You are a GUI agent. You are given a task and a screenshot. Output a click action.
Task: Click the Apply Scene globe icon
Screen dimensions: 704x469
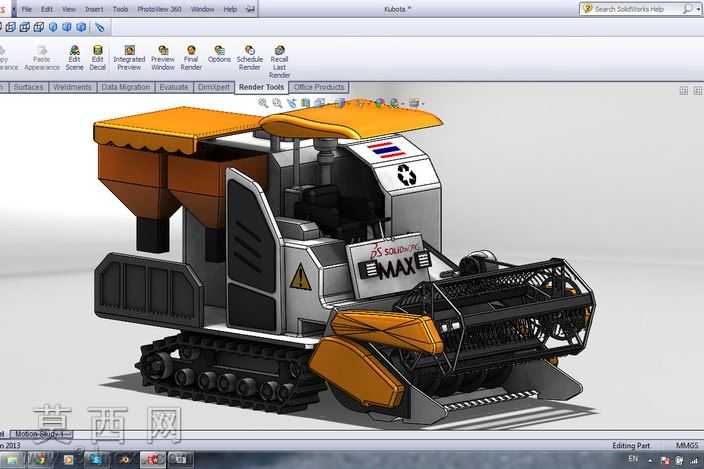[x=394, y=103]
